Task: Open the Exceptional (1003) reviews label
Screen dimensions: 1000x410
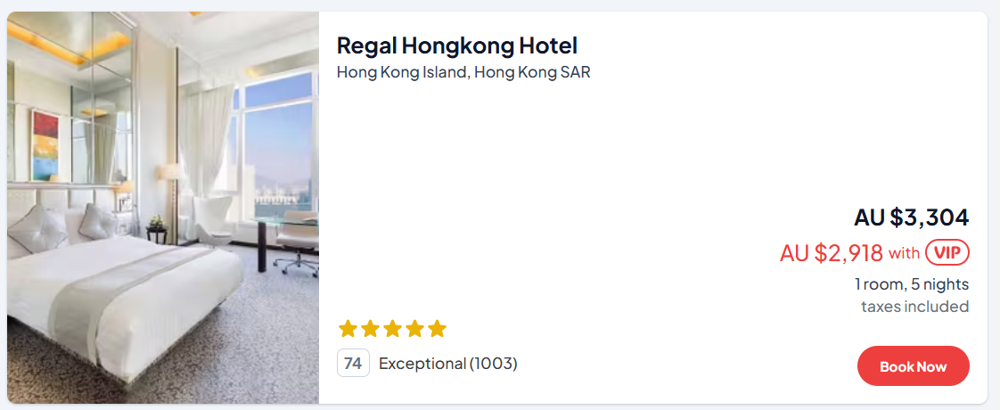Action: click(448, 363)
